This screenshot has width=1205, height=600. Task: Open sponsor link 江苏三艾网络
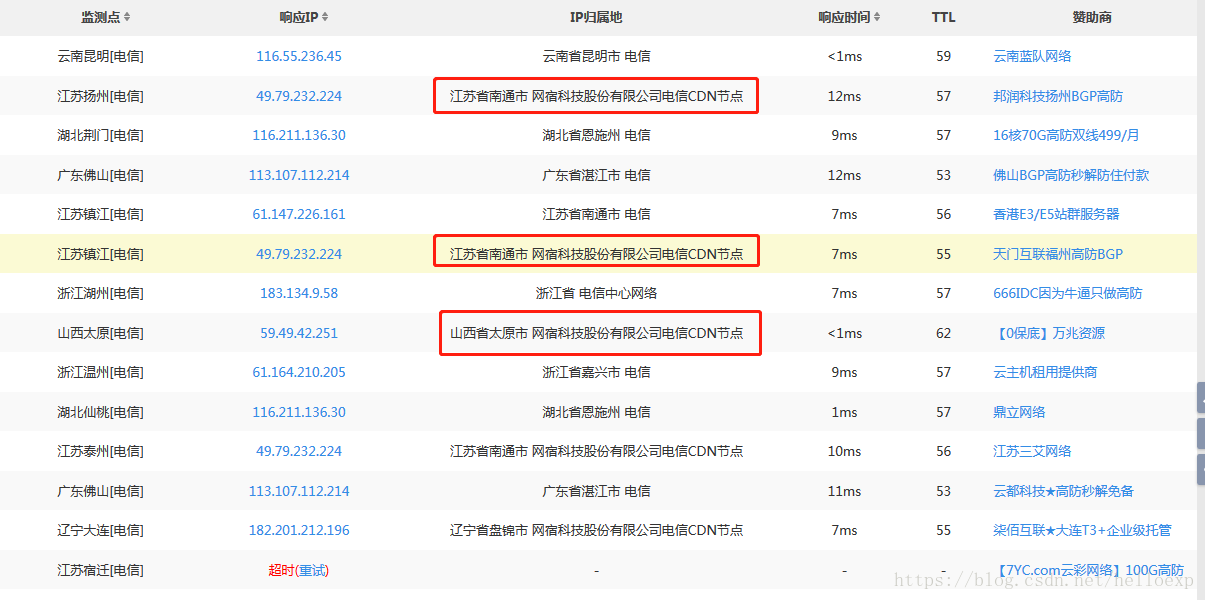tap(1032, 451)
